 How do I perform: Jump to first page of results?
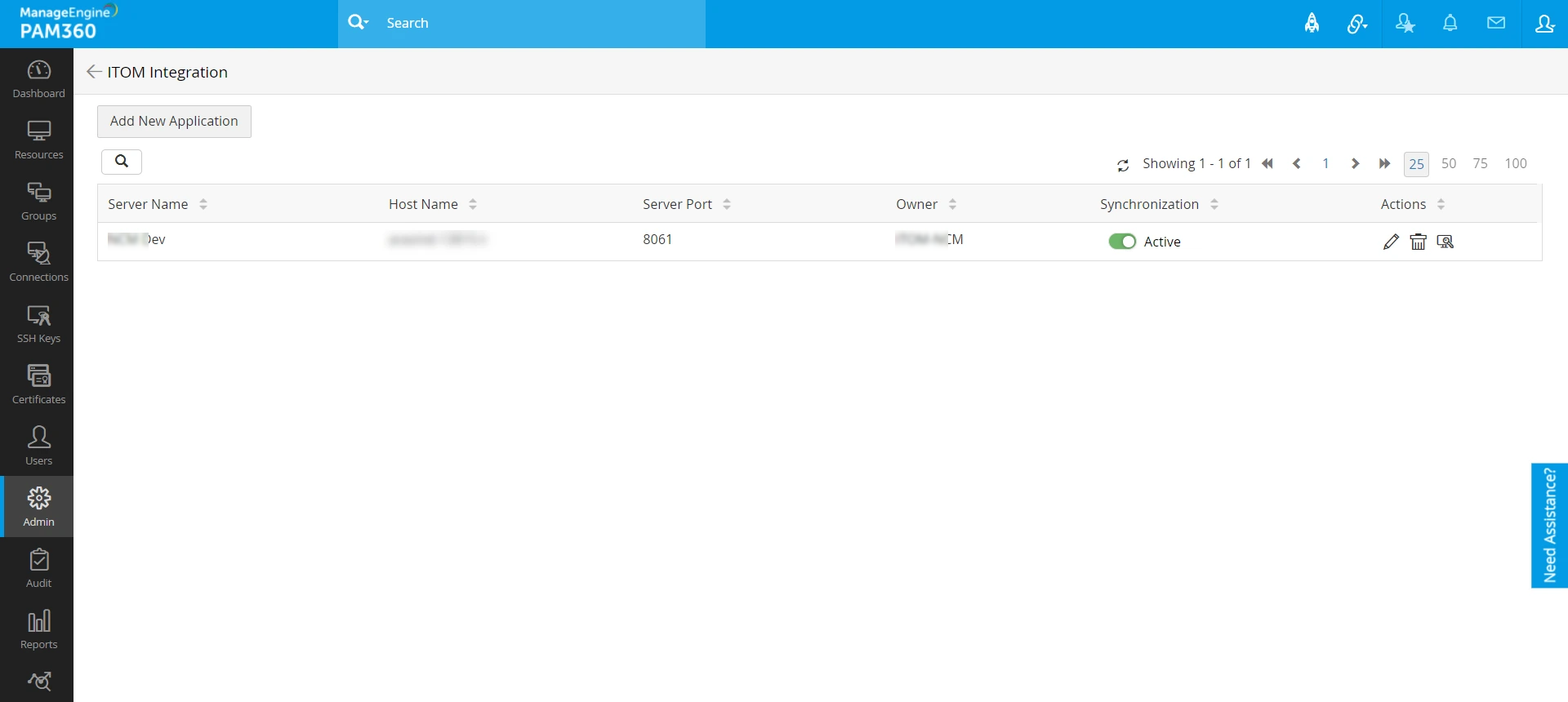pyautogui.click(x=1267, y=164)
